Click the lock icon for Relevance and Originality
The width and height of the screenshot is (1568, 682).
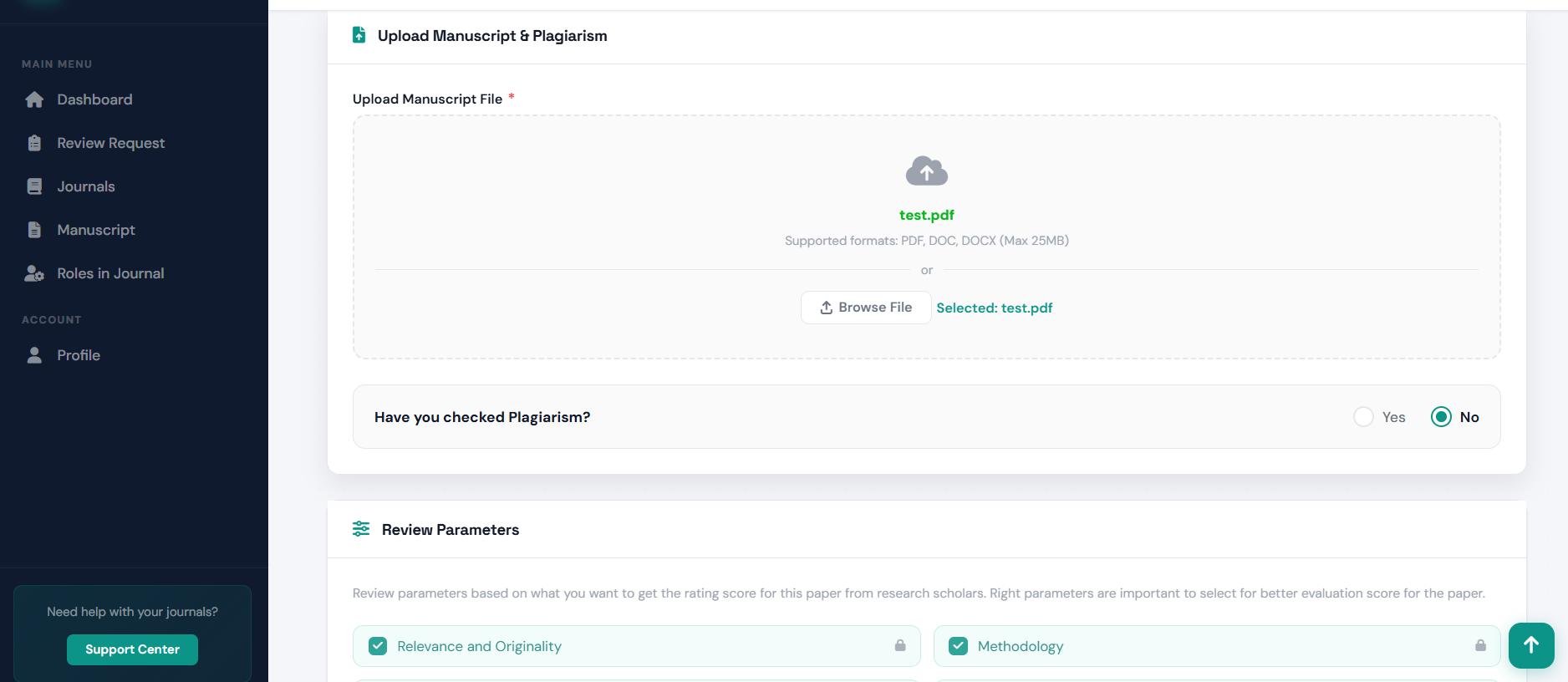coord(900,645)
